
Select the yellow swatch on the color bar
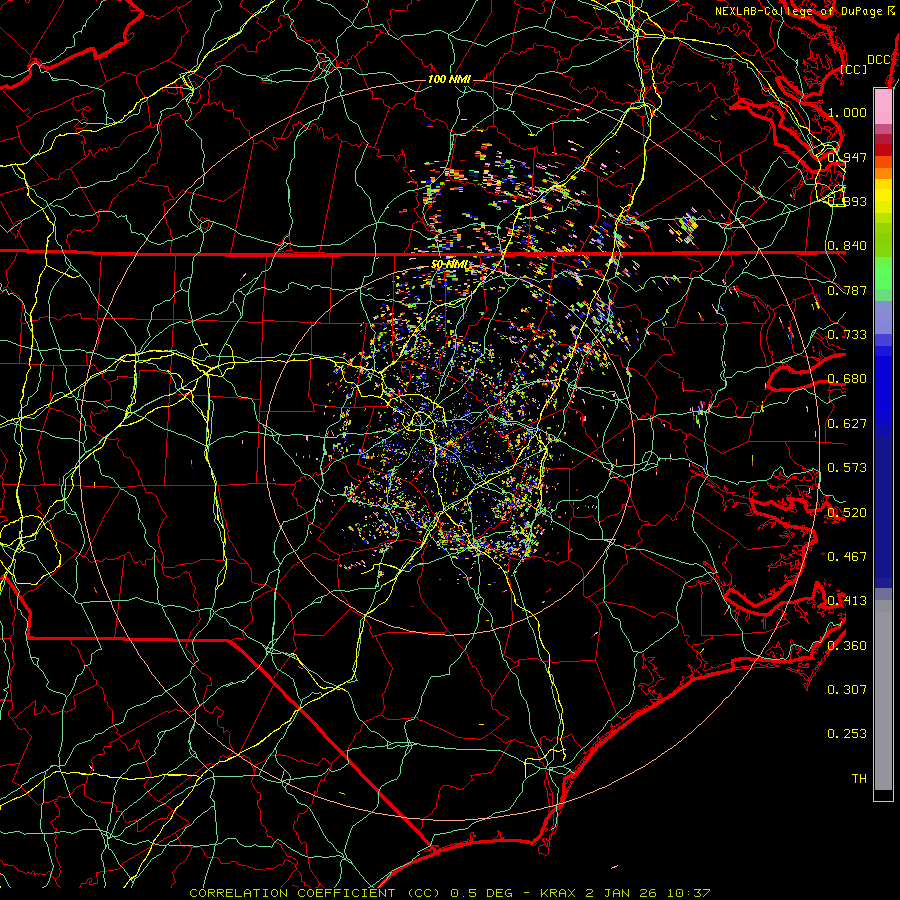[883, 197]
